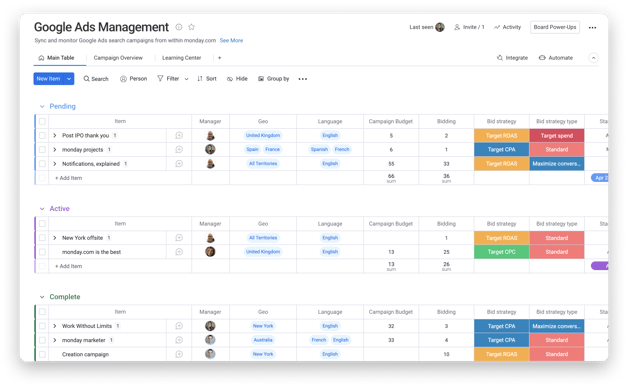Switch to the Campaign Overview tab

[x=118, y=58]
